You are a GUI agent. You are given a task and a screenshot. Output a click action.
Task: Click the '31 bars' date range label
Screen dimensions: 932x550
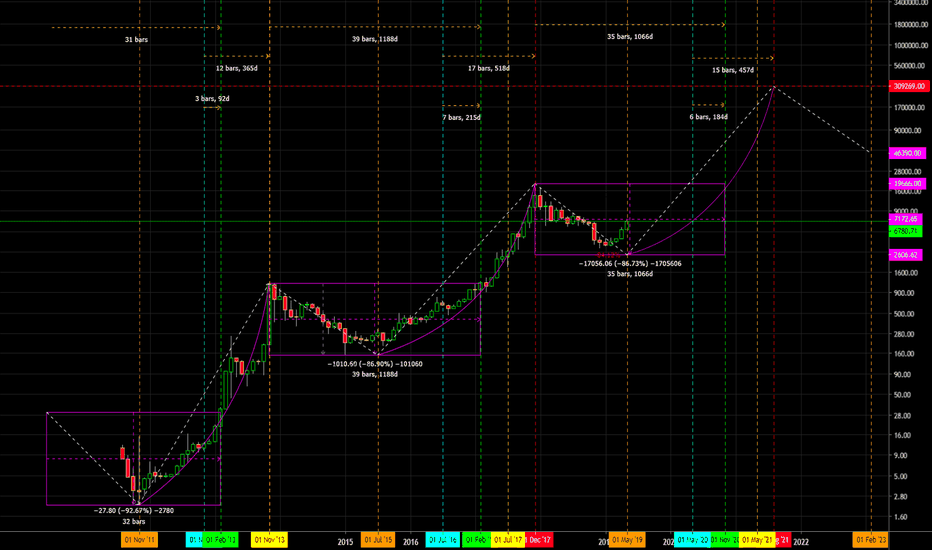point(136,40)
